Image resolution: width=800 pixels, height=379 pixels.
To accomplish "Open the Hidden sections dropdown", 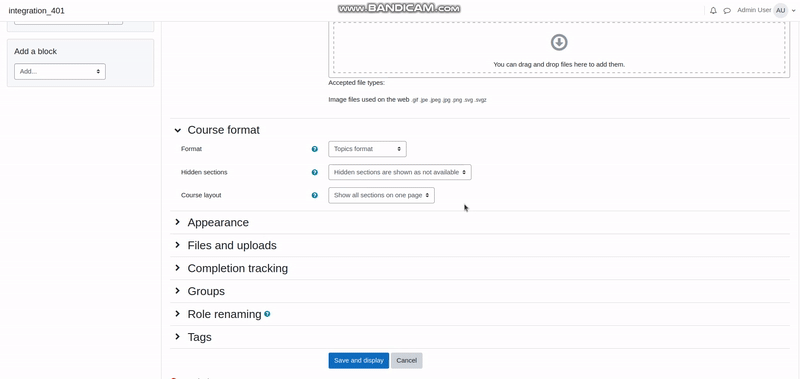I will point(400,172).
